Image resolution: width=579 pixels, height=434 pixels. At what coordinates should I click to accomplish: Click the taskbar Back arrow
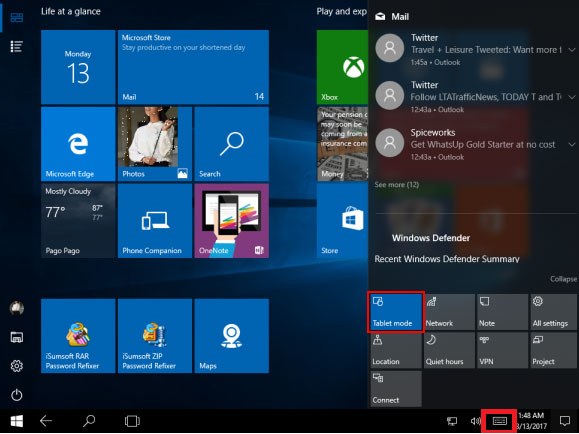click(46, 421)
